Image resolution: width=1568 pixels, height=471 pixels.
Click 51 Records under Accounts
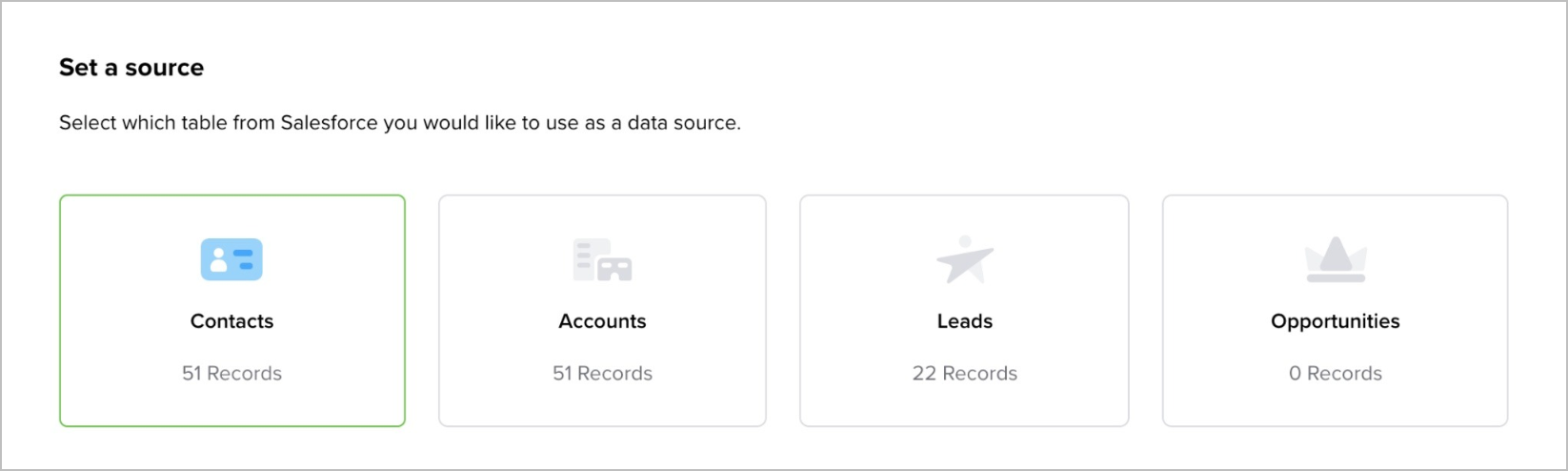[x=602, y=374]
